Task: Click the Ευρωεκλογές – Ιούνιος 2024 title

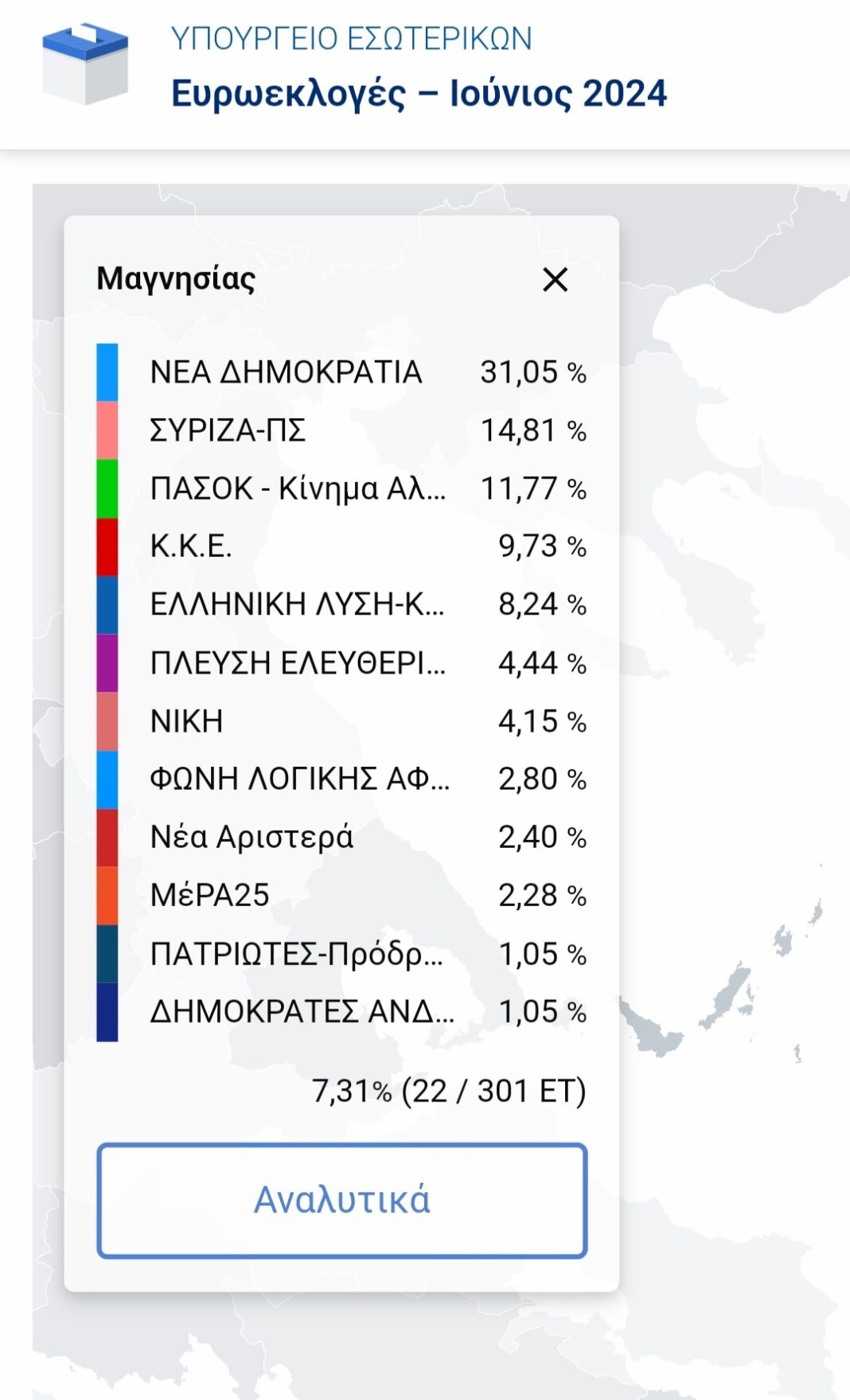Action: click(x=419, y=94)
